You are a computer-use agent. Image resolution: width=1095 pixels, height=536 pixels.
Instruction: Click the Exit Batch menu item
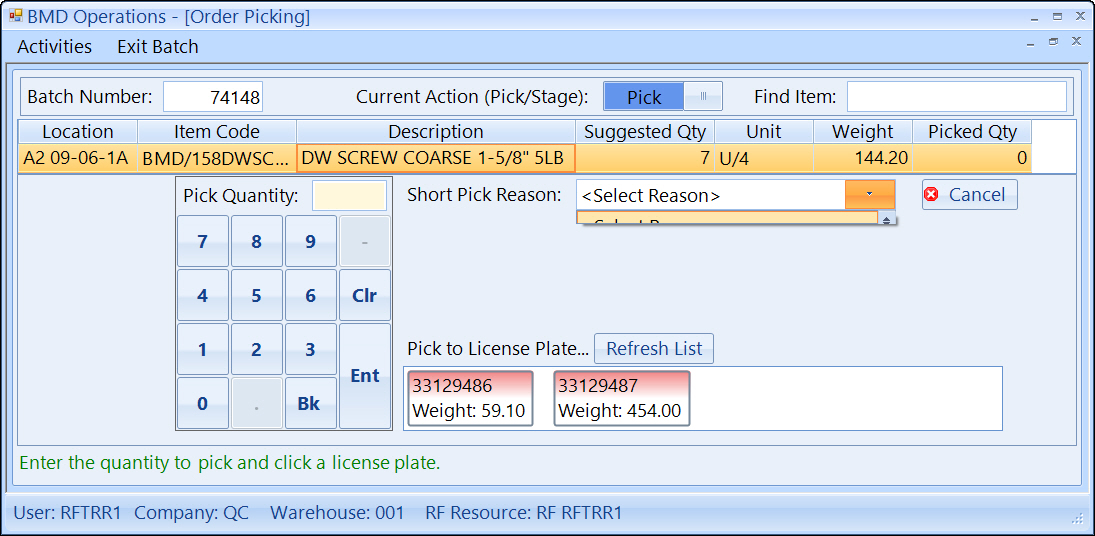pos(157,47)
